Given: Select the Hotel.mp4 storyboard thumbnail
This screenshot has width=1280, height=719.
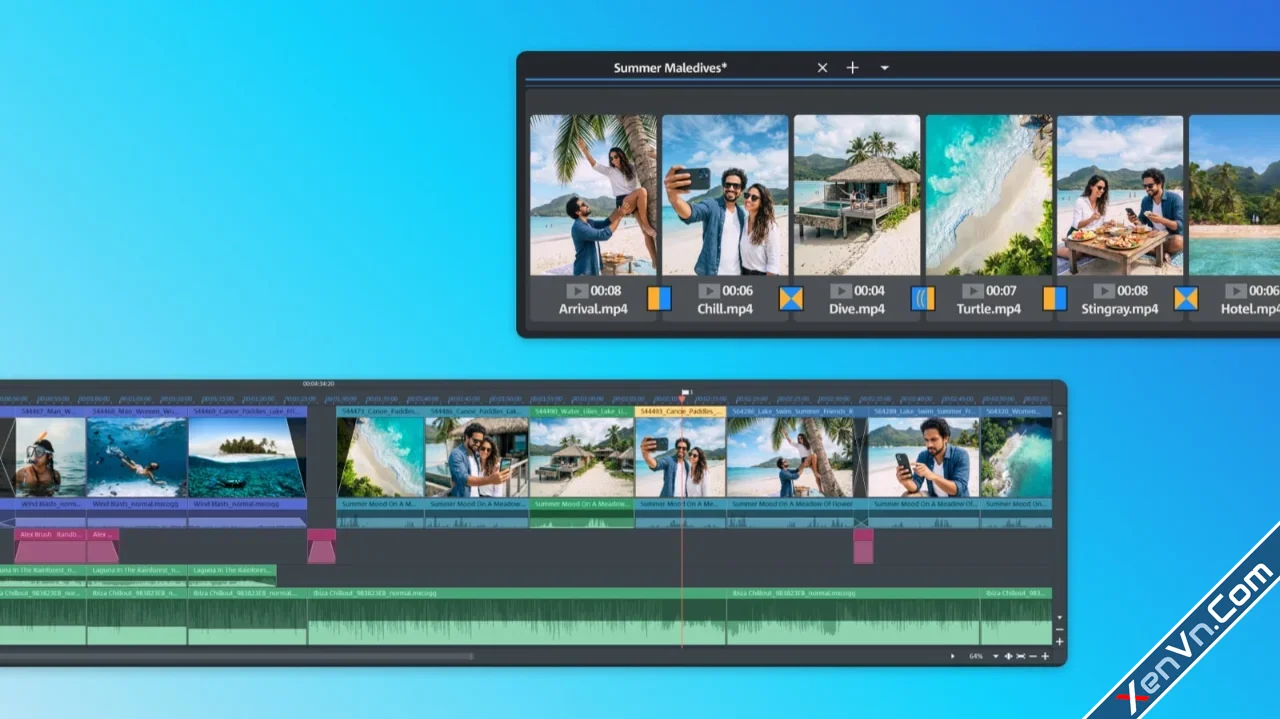Looking at the screenshot, I should click(1234, 195).
